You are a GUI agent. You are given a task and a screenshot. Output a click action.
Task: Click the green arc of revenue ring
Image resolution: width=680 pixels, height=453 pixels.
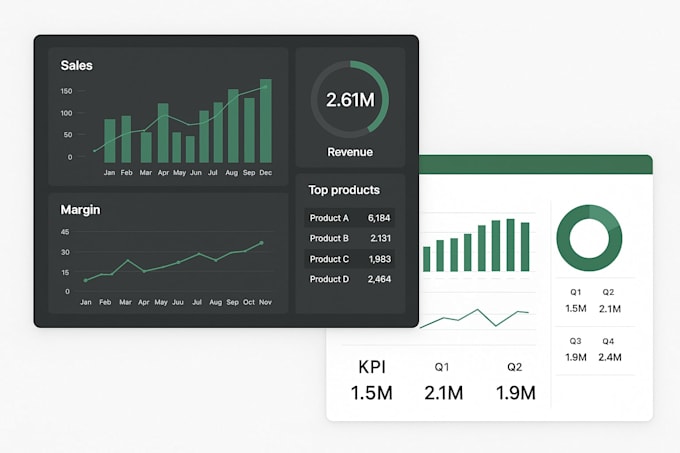point(382,93)
